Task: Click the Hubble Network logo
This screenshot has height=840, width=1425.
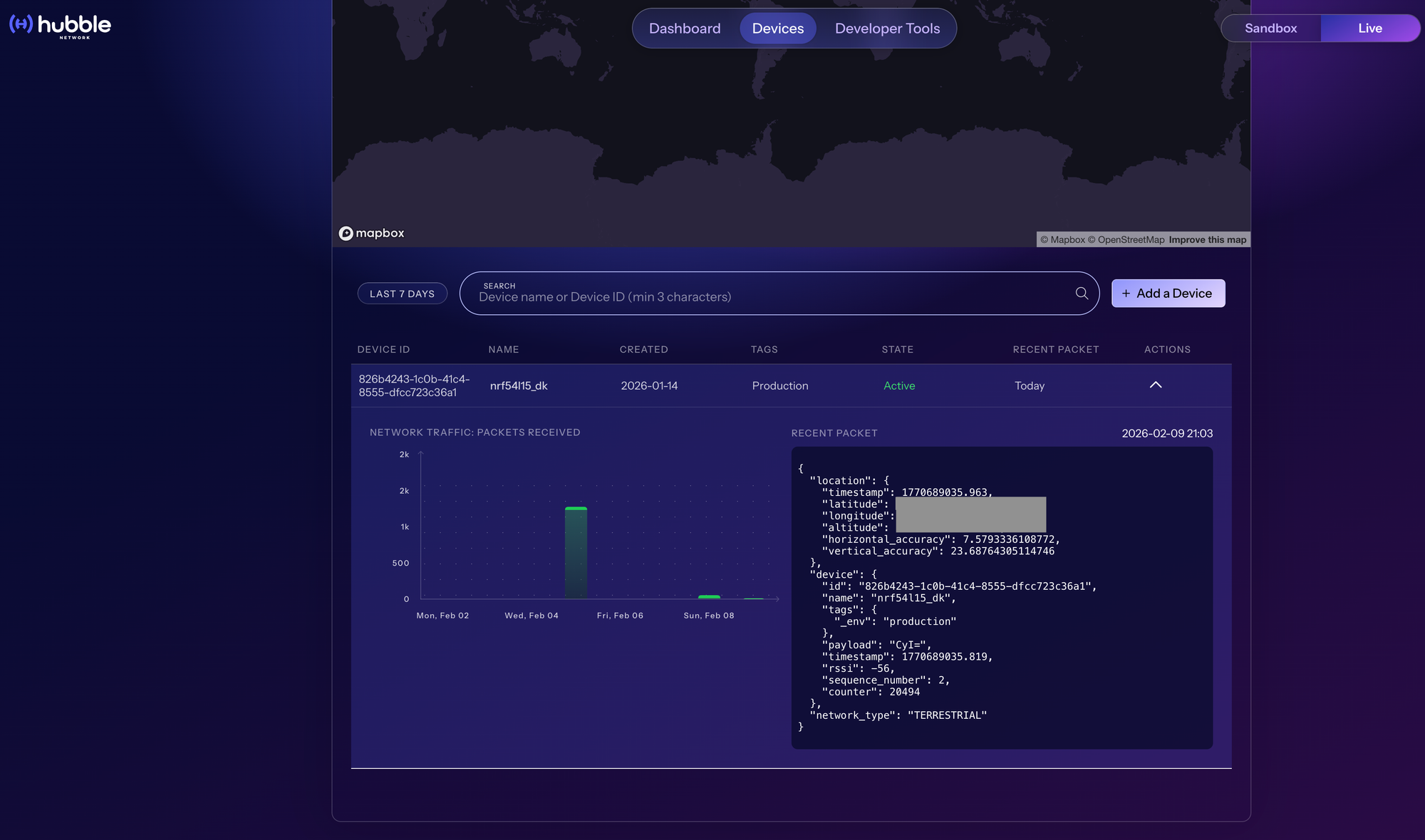Action: pos(59,26)
